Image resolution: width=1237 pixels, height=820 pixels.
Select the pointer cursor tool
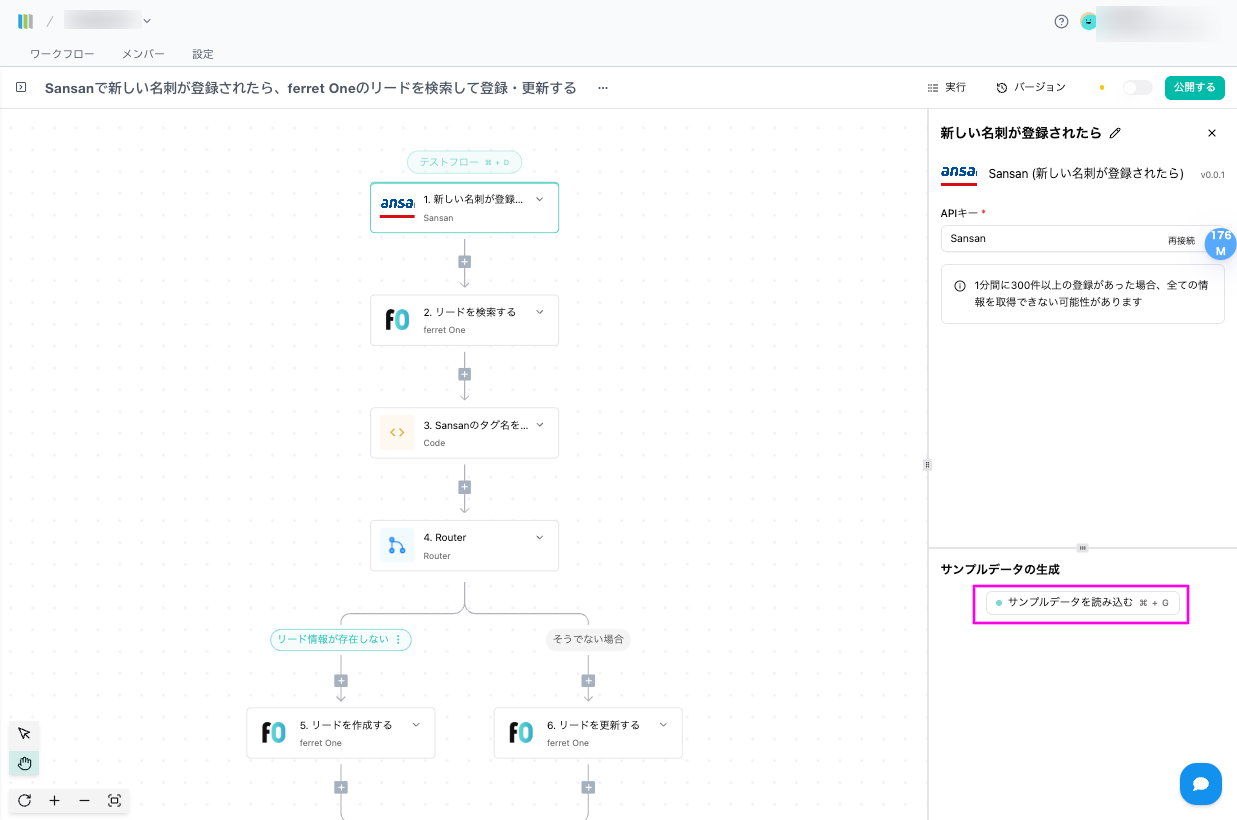pos(25,734)
